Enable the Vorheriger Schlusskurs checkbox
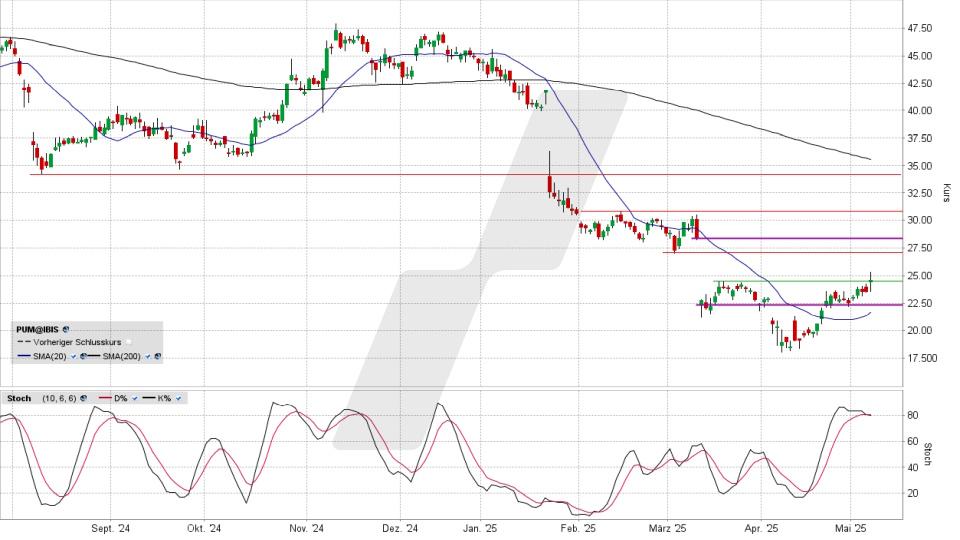The image size is (960, 540). (x=129, y=342)
